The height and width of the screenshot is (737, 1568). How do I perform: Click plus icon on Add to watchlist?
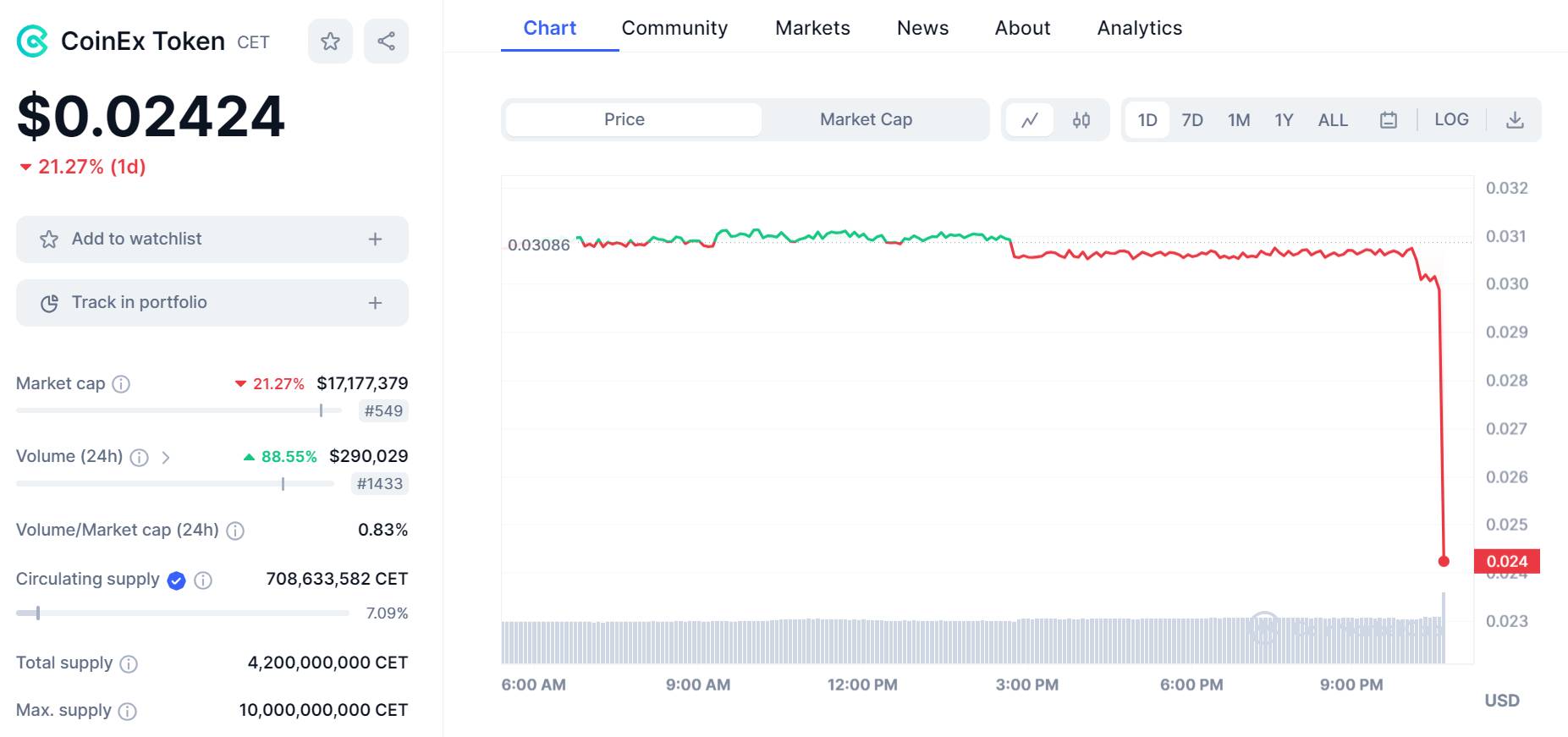pyautogui.click(x=376, y=239)
